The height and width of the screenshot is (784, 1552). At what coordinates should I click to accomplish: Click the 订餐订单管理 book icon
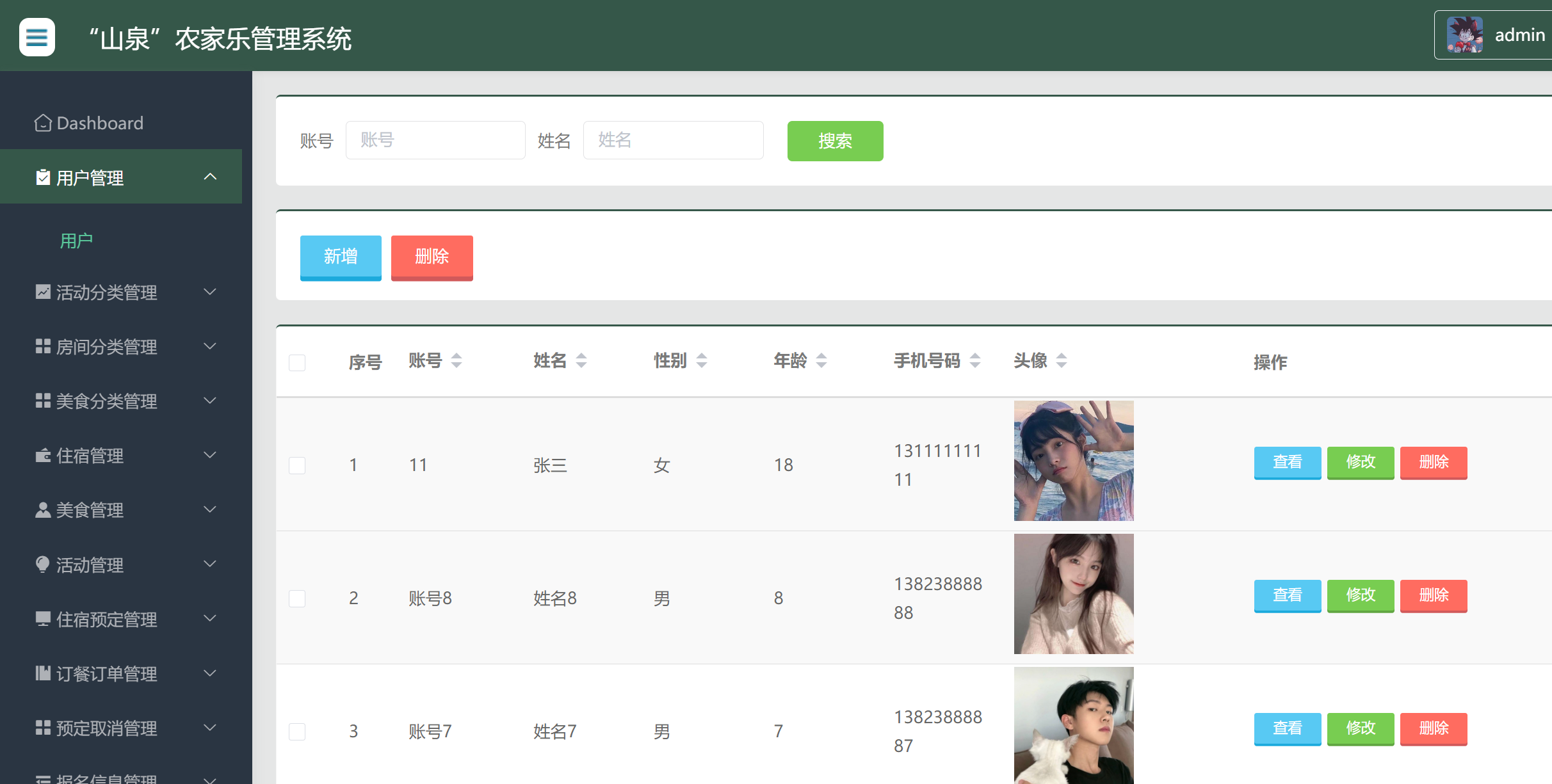pos(42,673)
